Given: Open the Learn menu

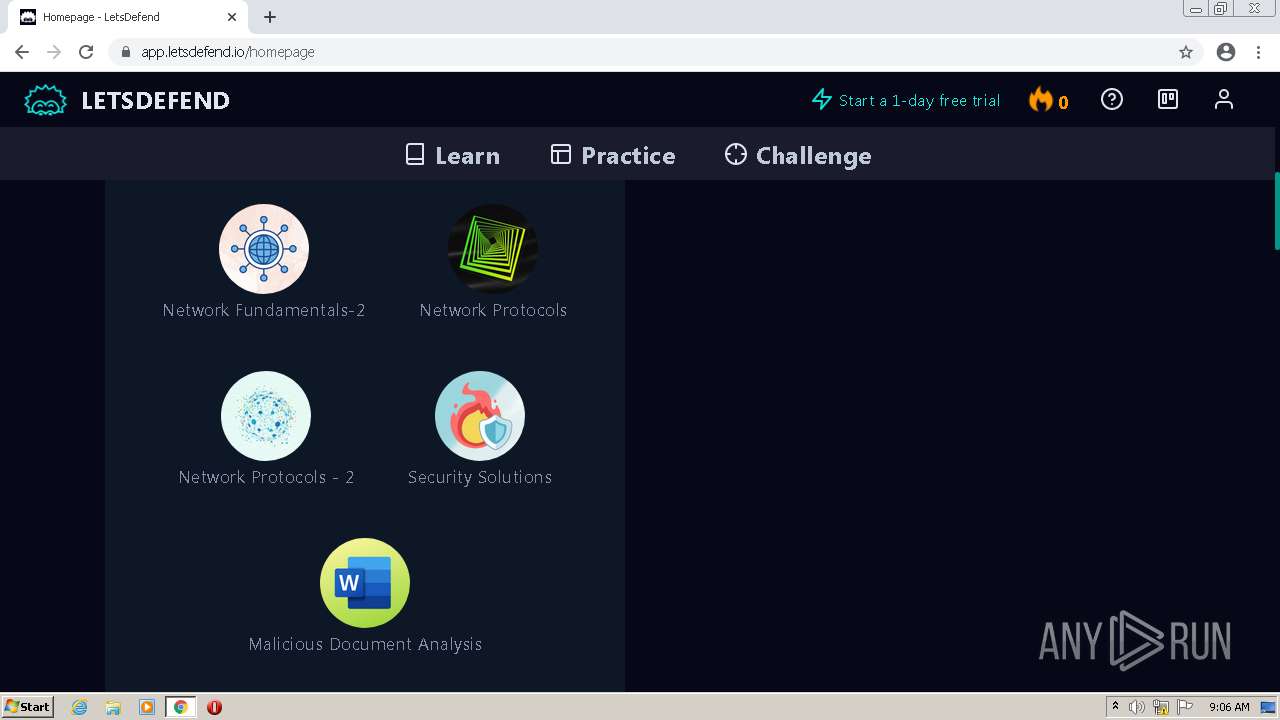Looking at the screenshot, I should (452, 155).
